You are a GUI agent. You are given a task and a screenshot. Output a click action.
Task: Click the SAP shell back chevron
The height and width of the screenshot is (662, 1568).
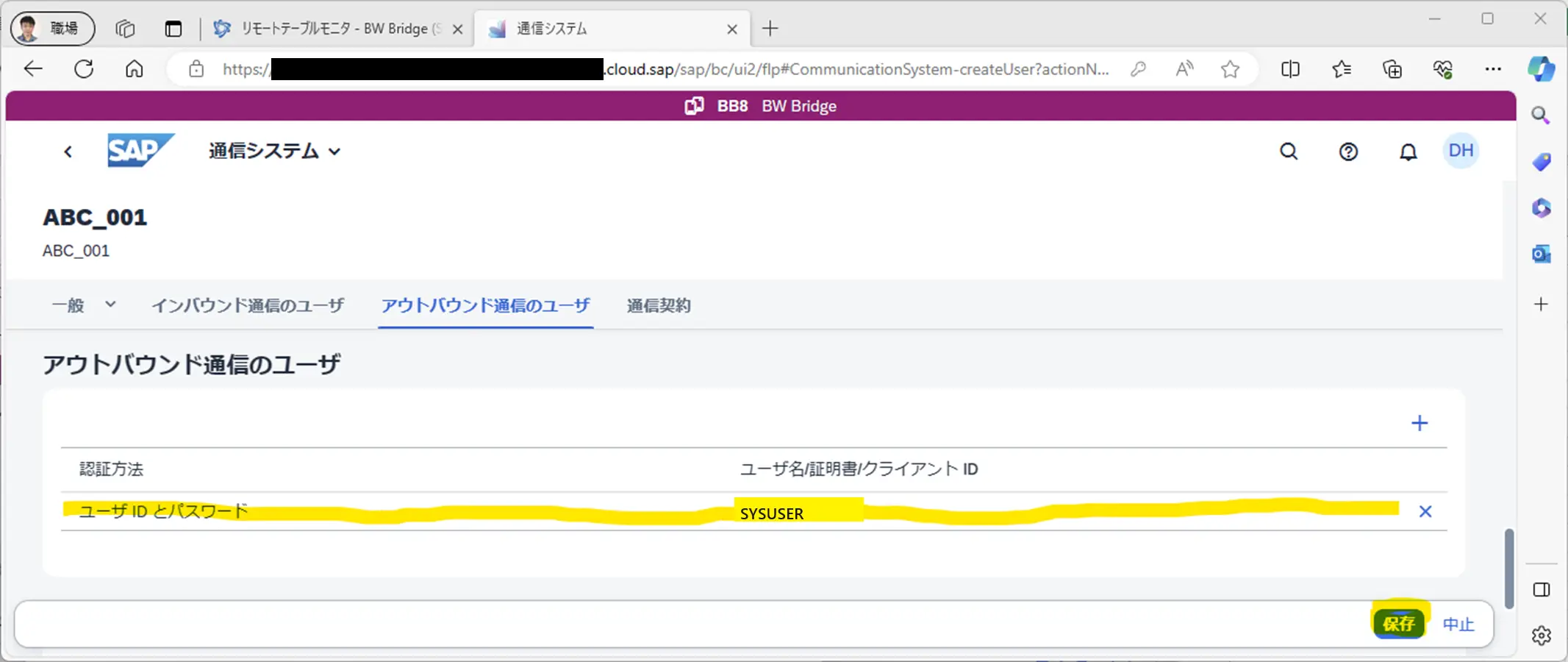click(x=68, y=152)
